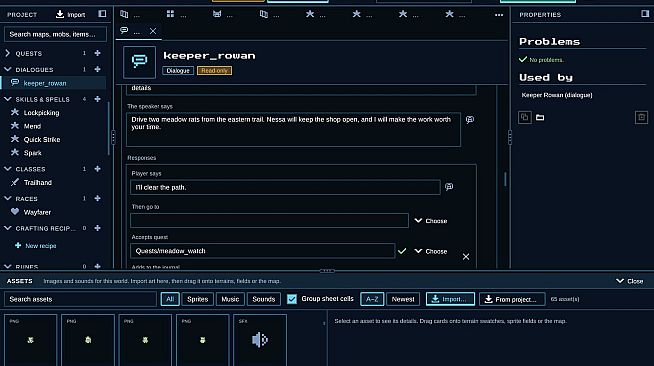The image size is (654, 366).
Task: Click dialogue icon beside speaker text
Action: pyautogui.click(x=470, y=120)
